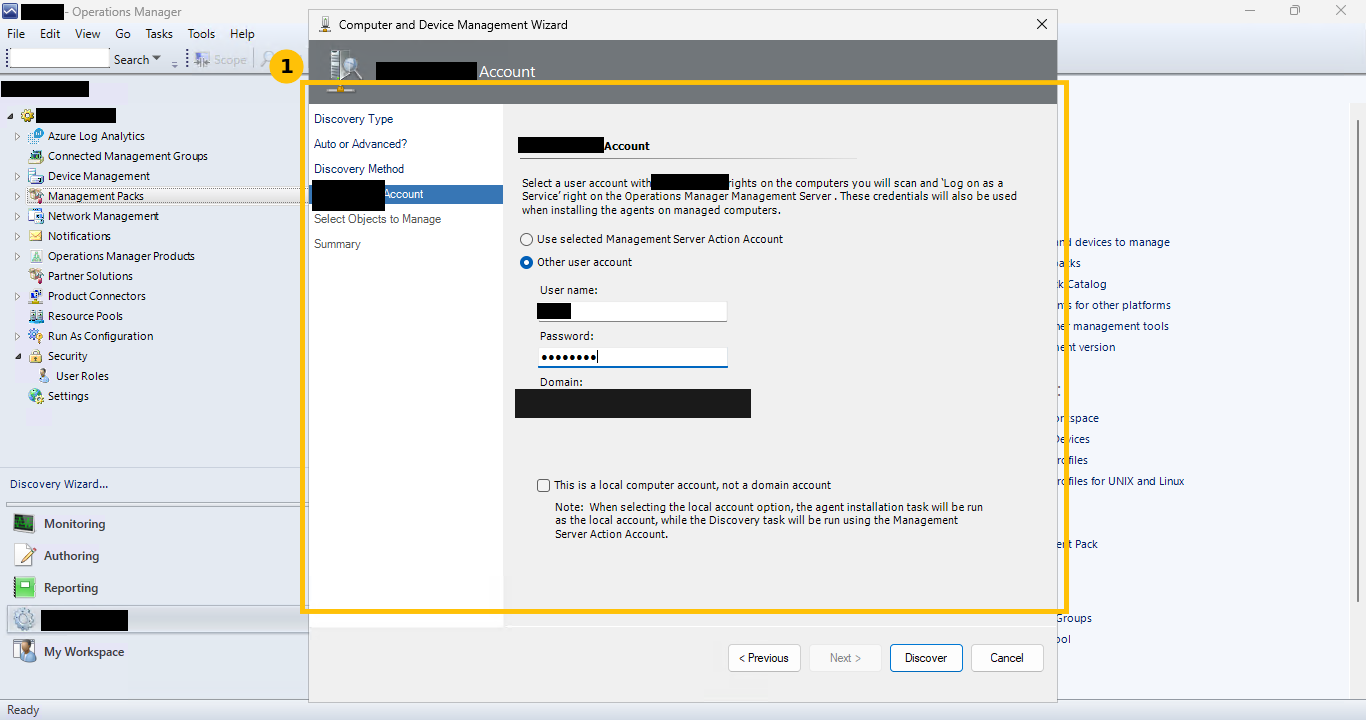1366x720 pixels.
Task: Click the envelope icon beside Notifications
Action: (x=36, y=236)
